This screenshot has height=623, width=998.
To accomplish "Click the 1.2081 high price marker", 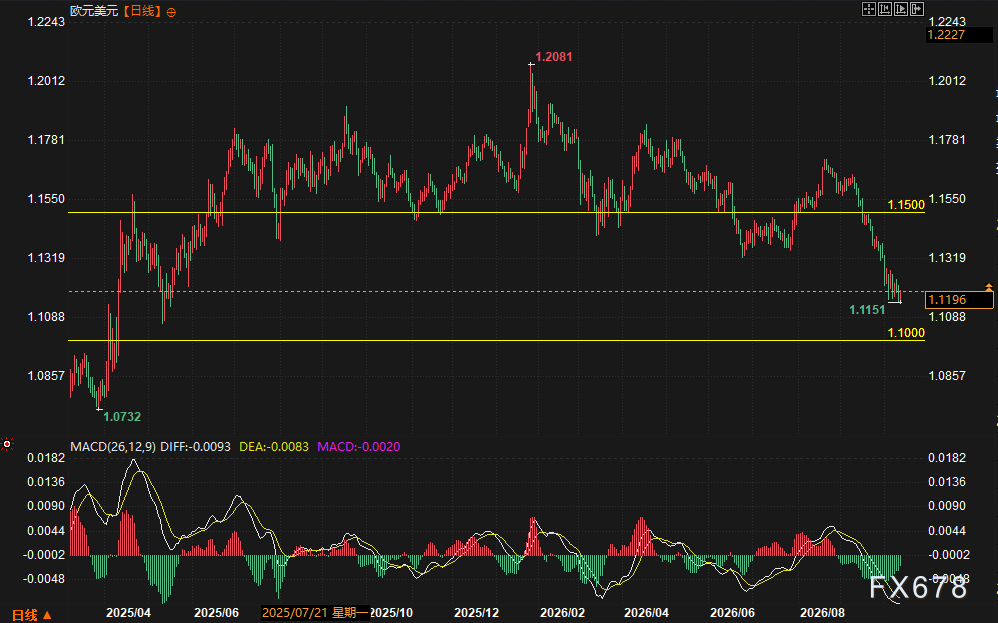I will point(554,57).
